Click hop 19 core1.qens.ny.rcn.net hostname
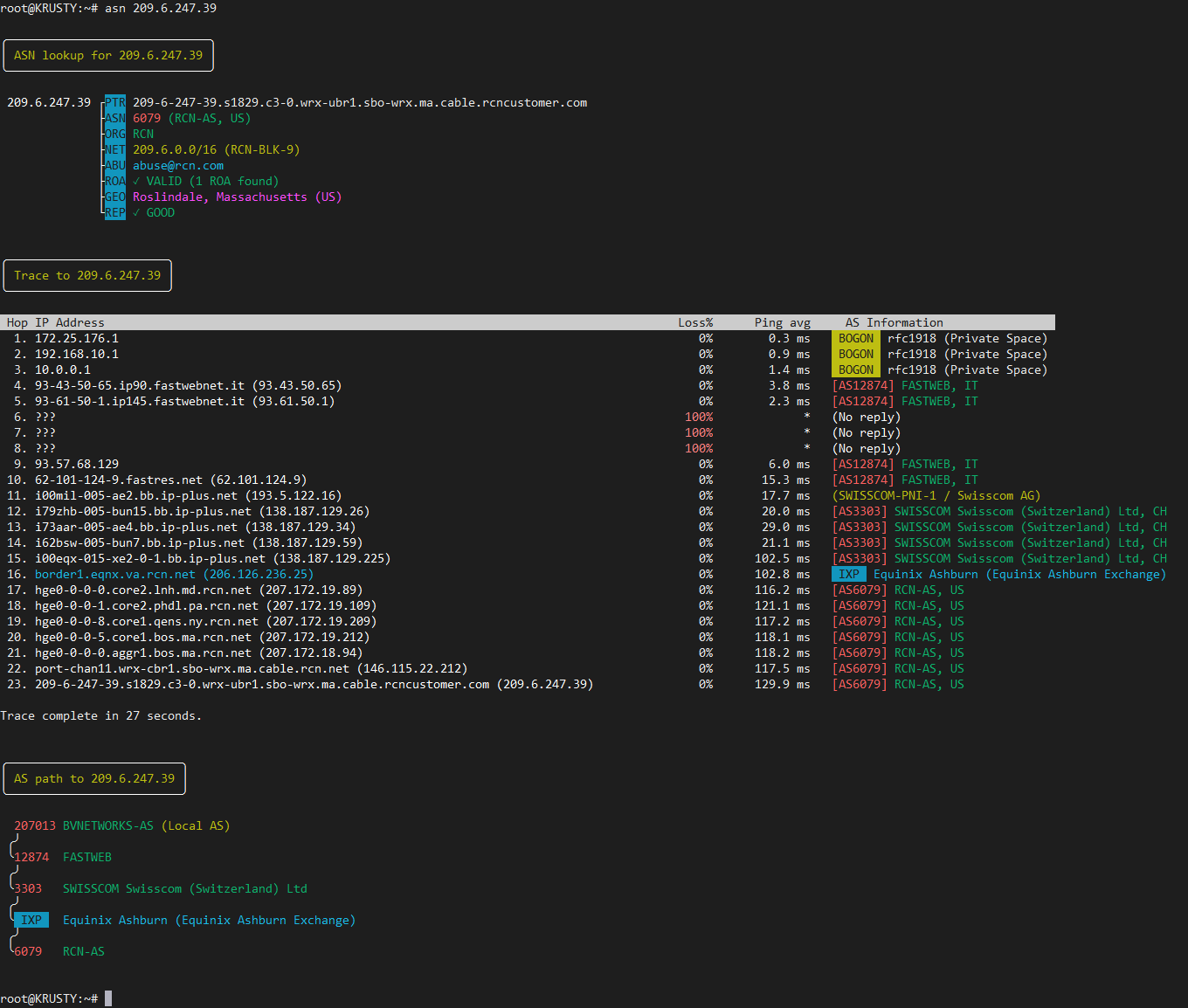The image size is (1188, 1008). [x=147, y=621]
